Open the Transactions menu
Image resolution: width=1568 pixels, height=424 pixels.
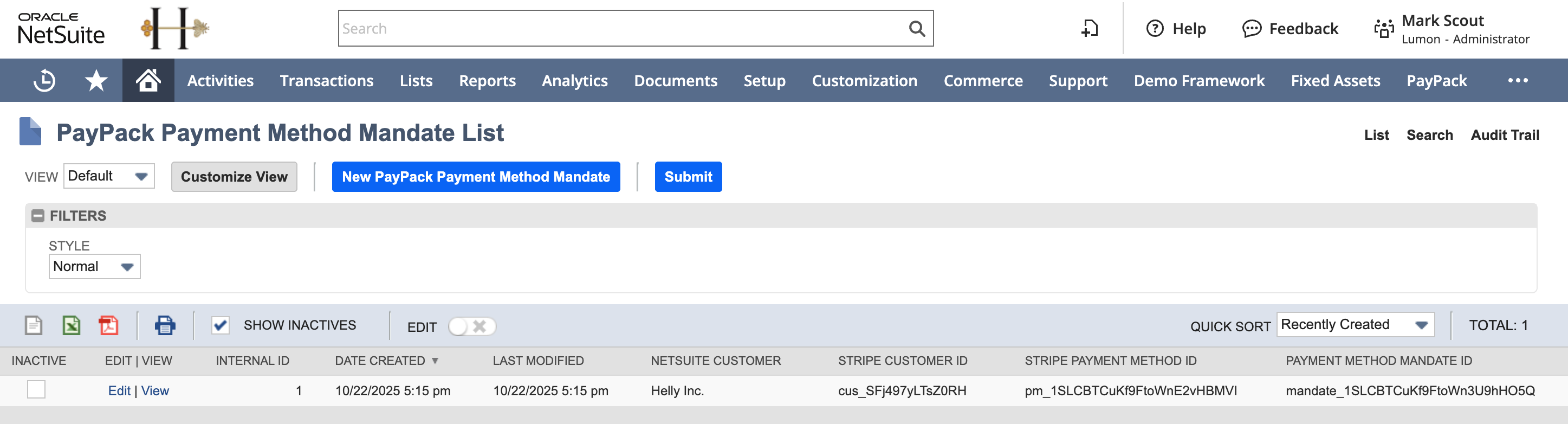click(x=326, y=80)
